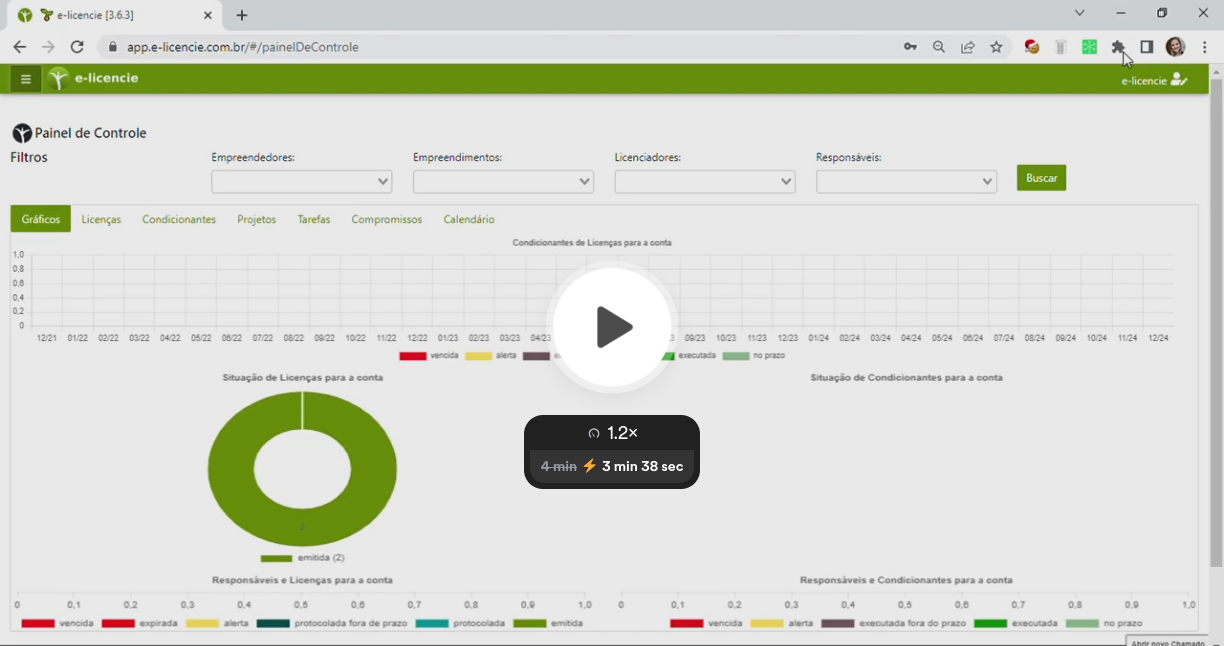Screen dimensions: 1224x646
Task: Open the zoom magnifier icon in address bar
Action: coord(939,47)
